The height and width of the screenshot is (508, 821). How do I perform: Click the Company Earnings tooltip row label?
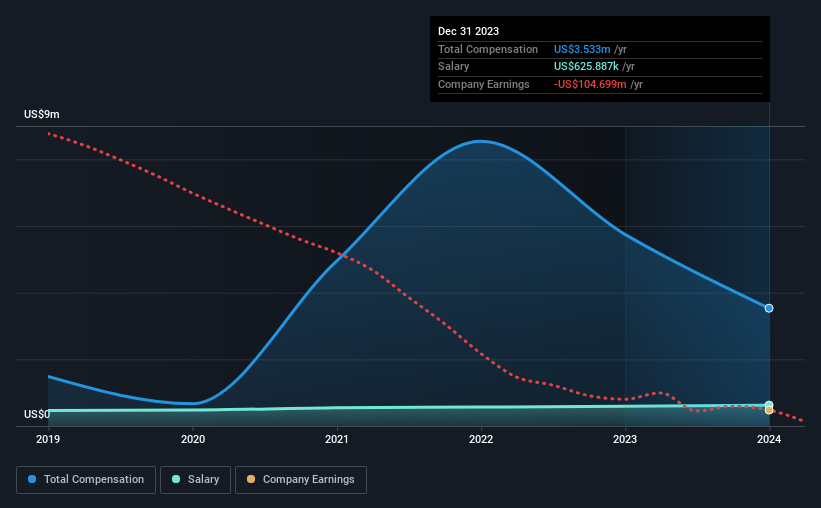tap(483, 84)
